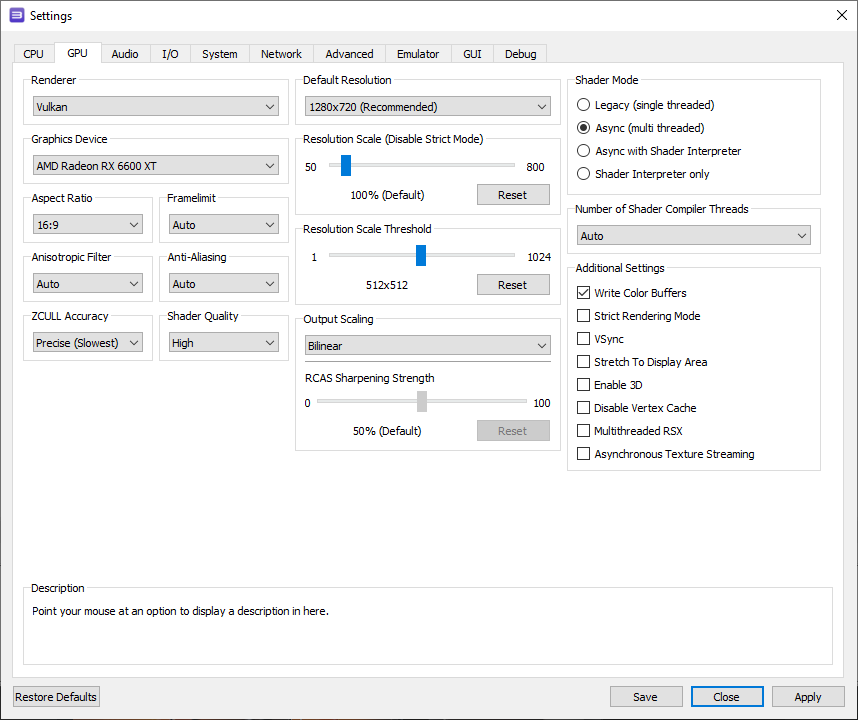858x720 pixels.
Task: Click the Restore Defaults button
Action: (55, 696)
